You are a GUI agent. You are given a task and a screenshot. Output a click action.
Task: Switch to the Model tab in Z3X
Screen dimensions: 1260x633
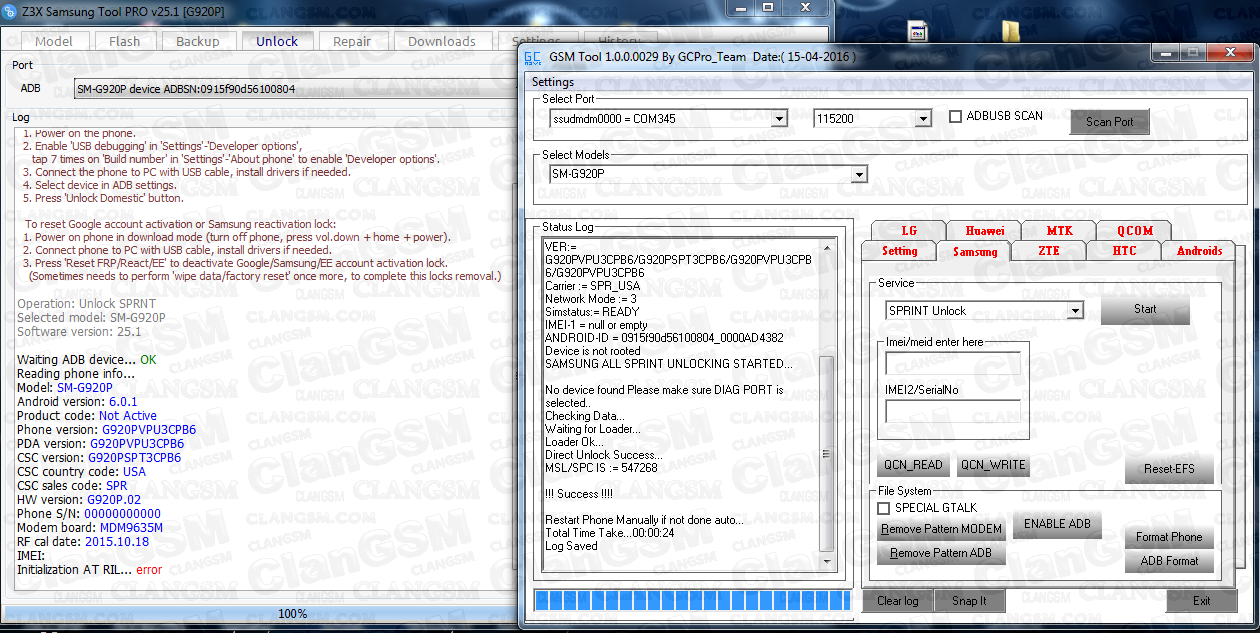54,41
